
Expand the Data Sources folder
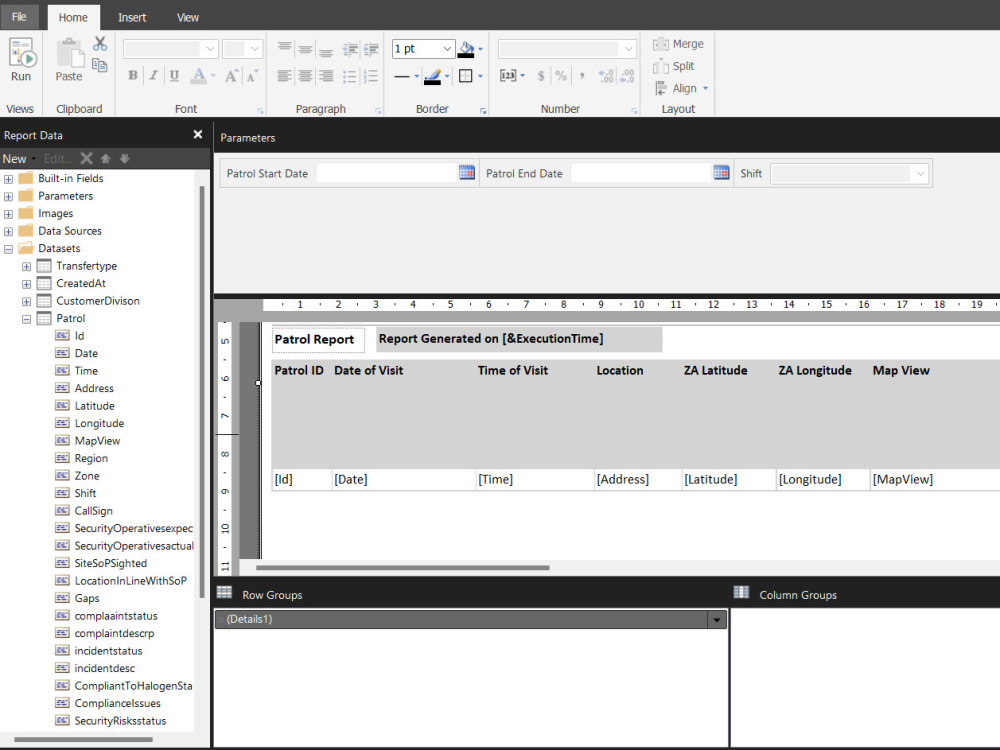[x=8, y=230]
